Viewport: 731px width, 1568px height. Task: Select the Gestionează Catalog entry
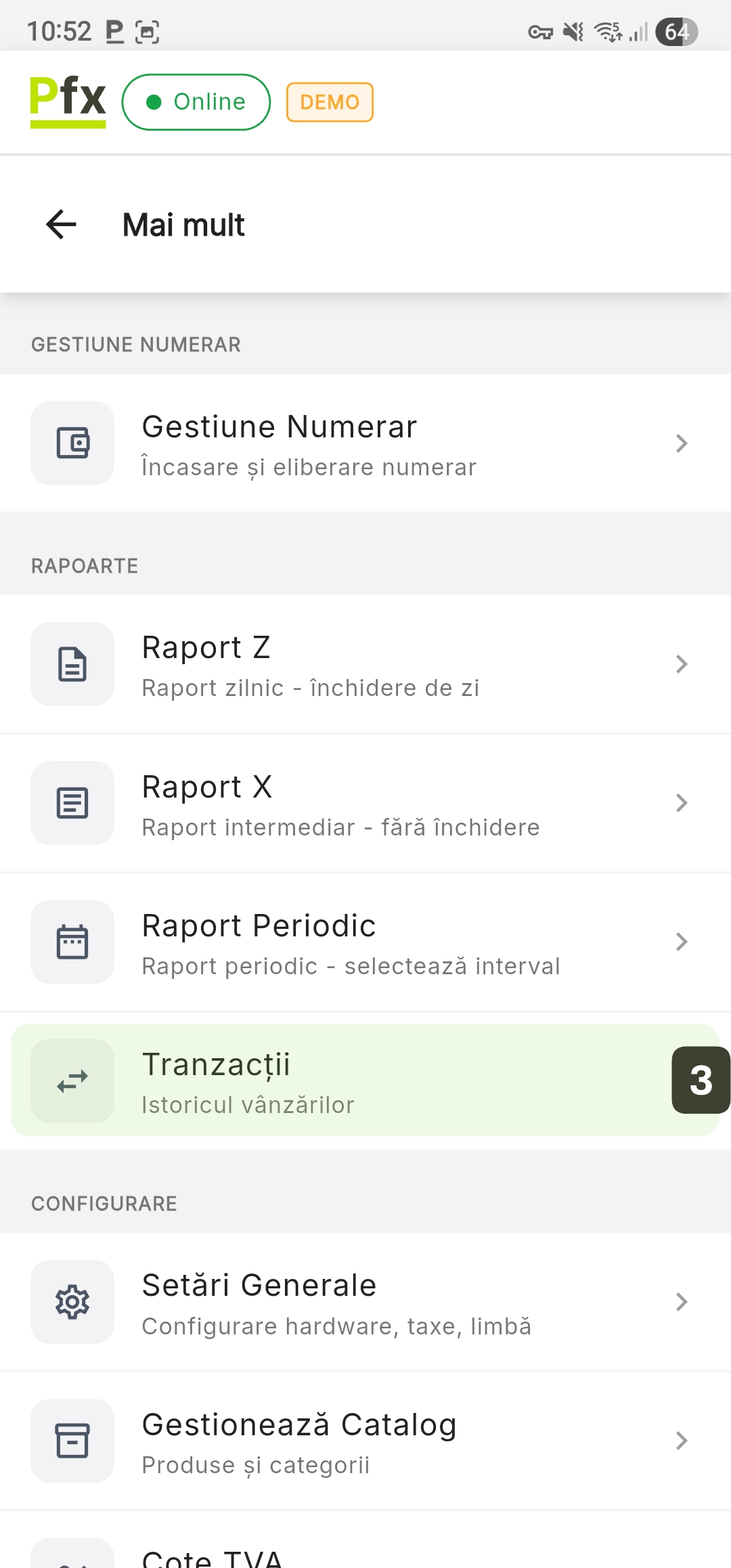pos(365,1441)
